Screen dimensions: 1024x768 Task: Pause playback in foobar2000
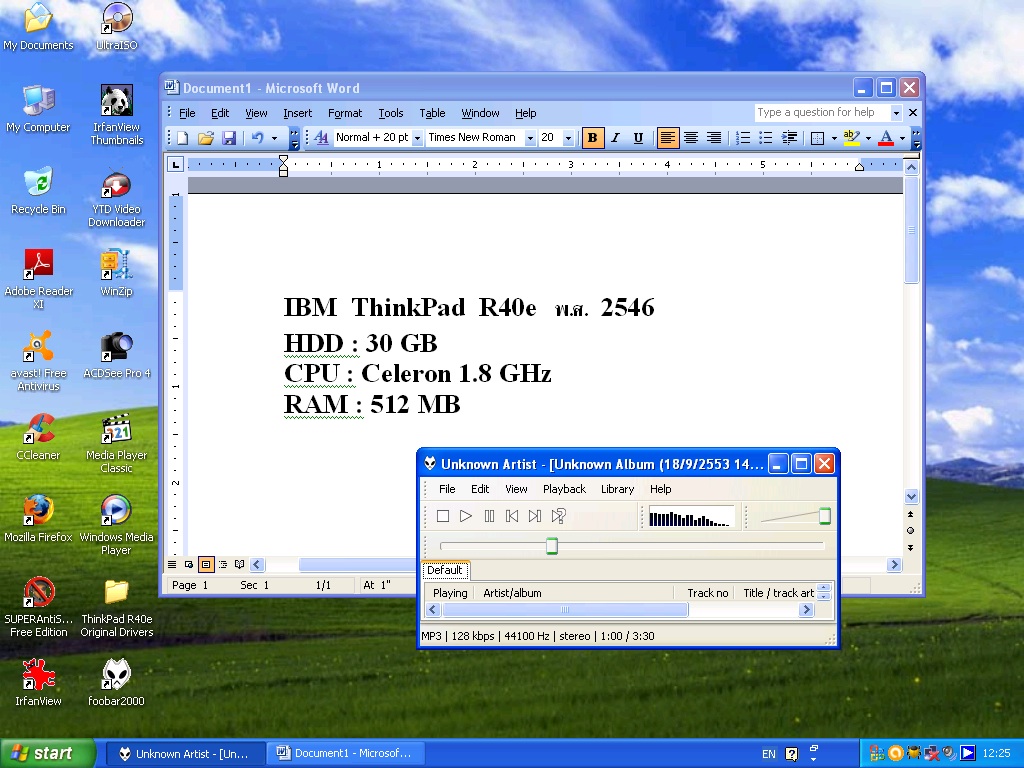click(x=489, y=516)
